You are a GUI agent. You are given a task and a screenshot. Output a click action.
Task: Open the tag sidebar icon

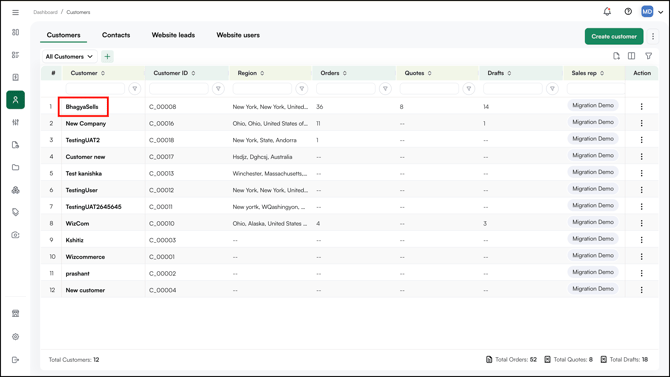(15, 212)
